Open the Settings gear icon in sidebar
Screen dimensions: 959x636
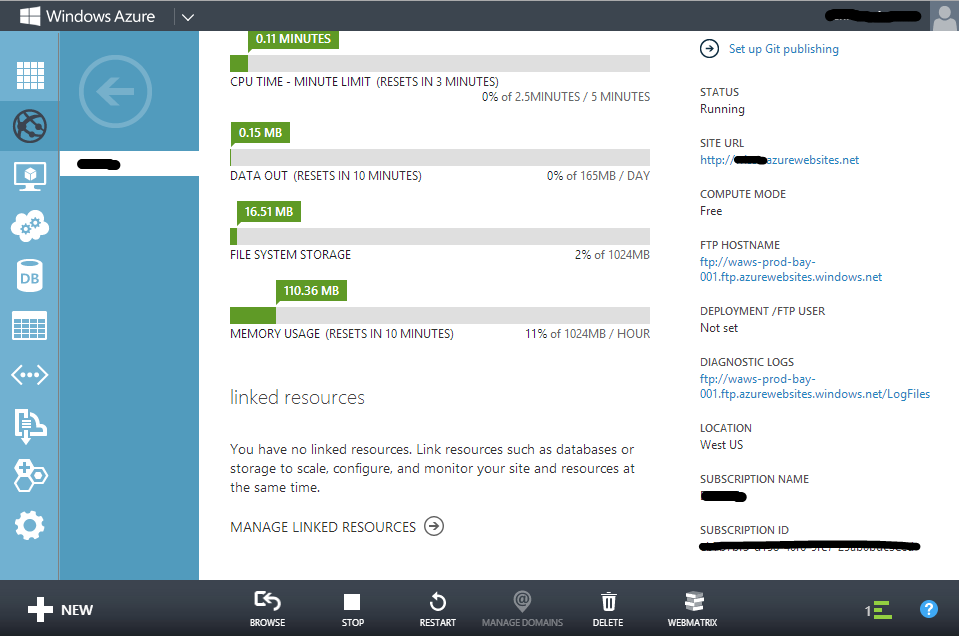pos(30,525)
